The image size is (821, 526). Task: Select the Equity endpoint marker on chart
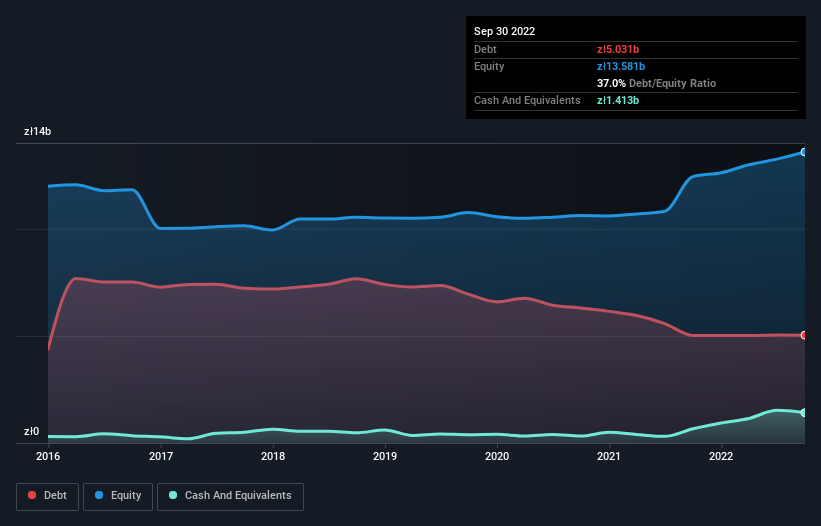(804, 152)
